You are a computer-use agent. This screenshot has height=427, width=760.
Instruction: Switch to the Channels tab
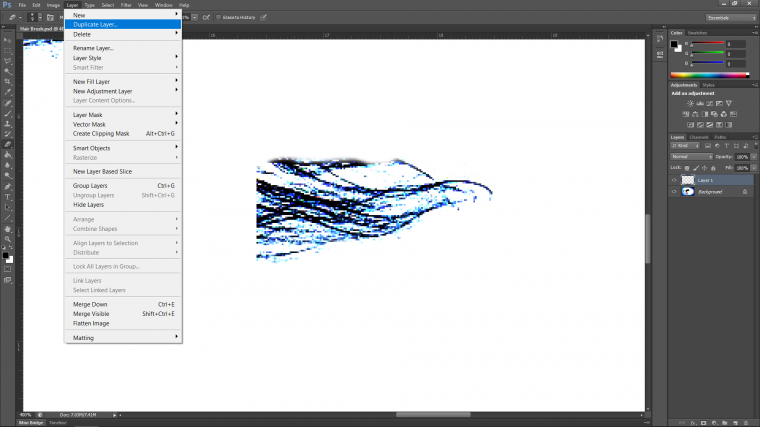(x=698, y=137)
